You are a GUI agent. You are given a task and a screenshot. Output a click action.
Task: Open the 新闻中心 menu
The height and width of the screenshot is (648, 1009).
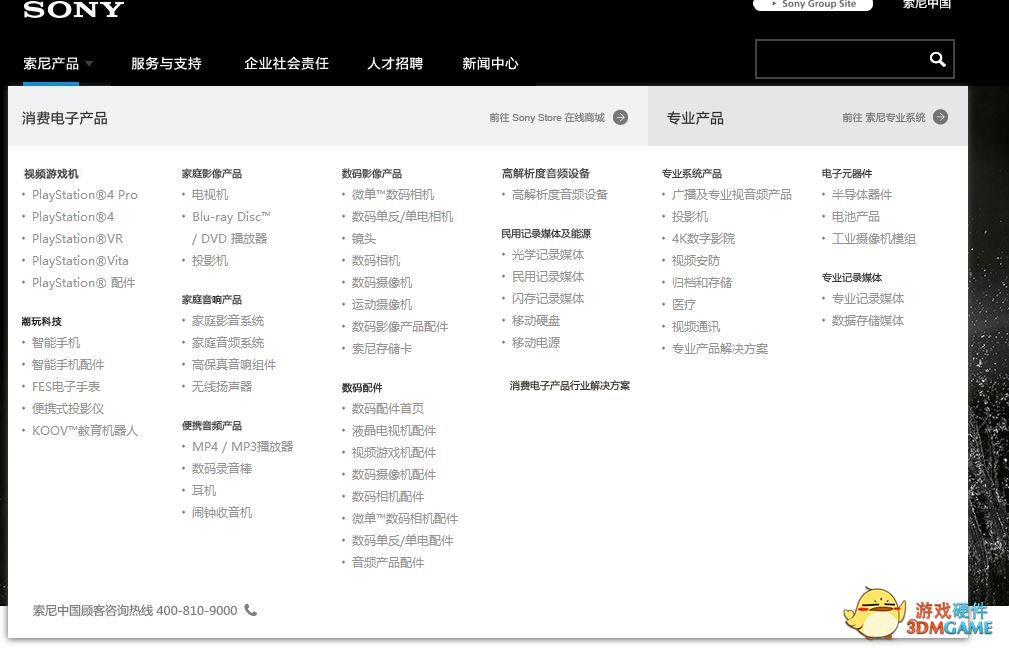(490, 63)
